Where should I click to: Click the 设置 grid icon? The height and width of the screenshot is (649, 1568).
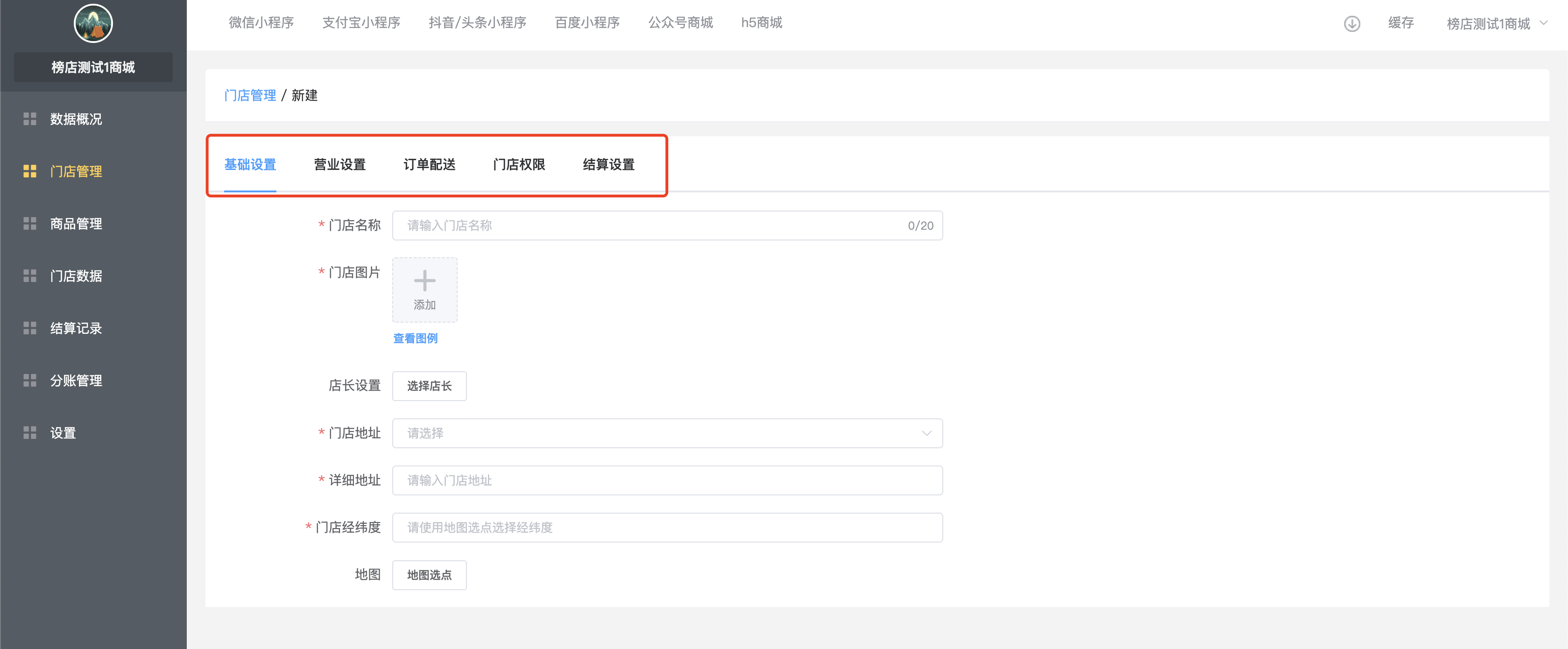(x=30, y=433)
